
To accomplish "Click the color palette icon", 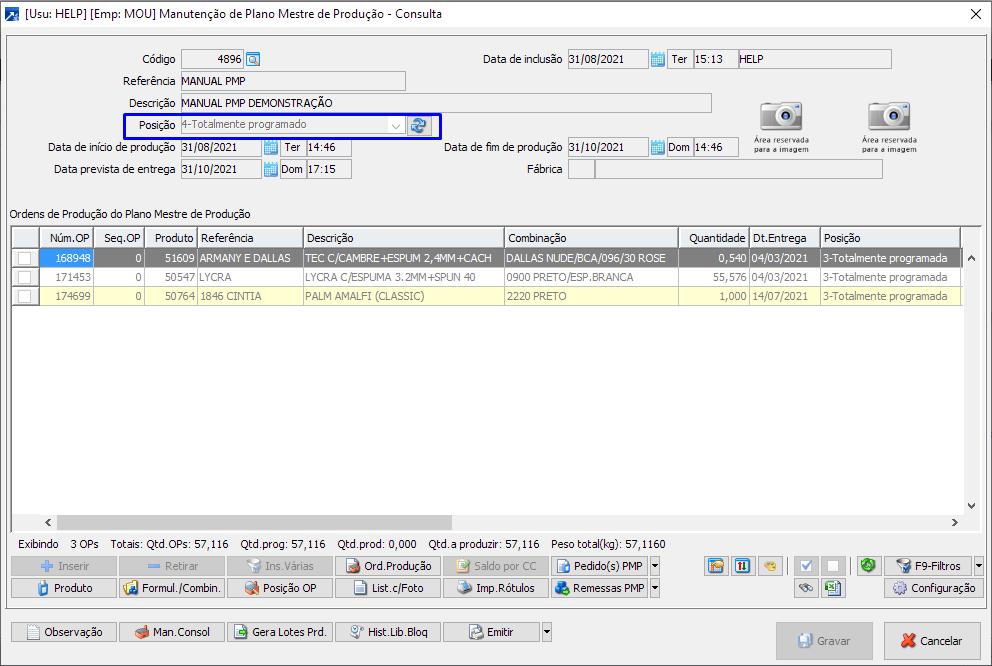I will click(770, 566).
